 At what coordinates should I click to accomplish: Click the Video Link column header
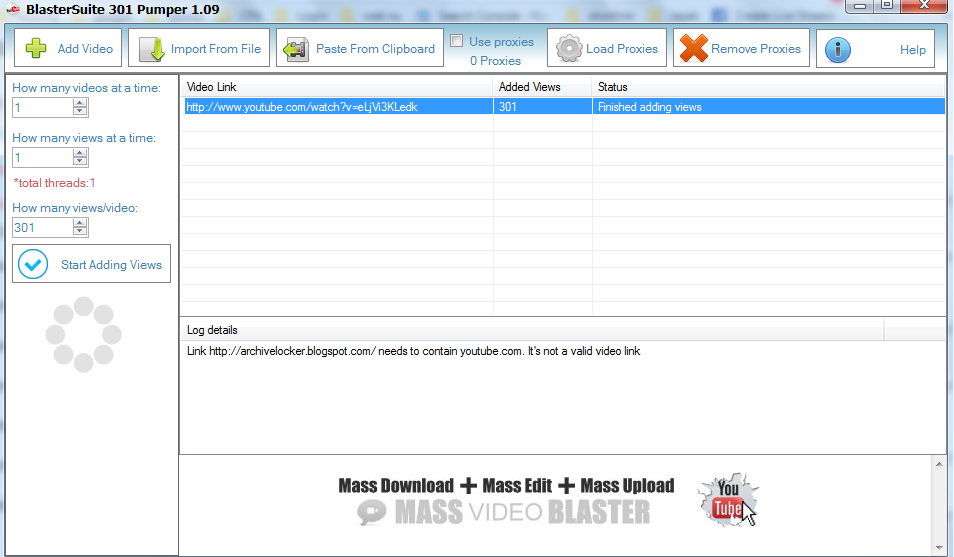(336, 87)
